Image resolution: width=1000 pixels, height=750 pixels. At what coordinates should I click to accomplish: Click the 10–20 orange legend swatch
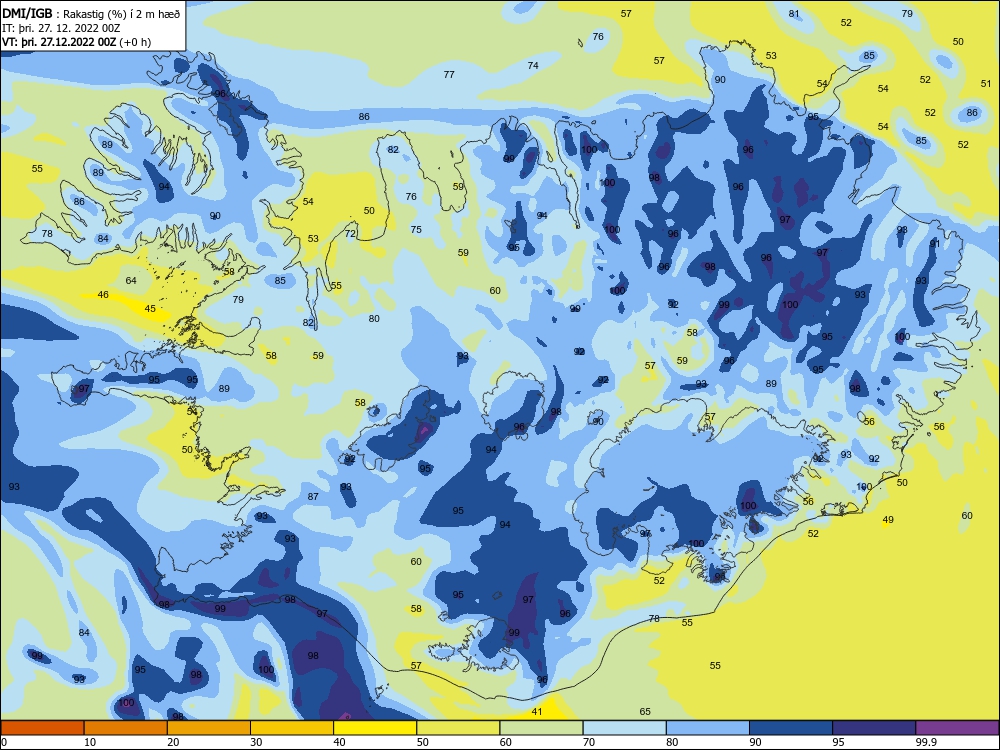point(126,728)
